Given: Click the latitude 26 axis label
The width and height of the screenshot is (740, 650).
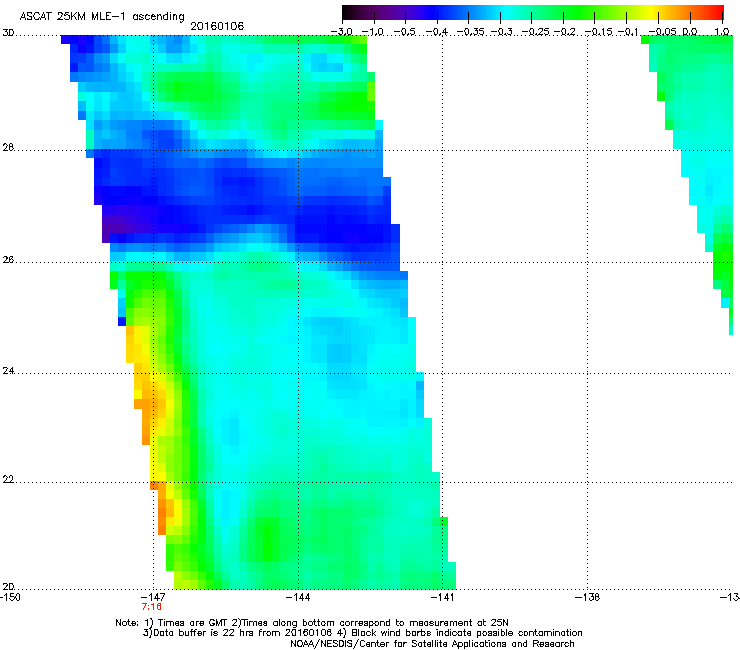Looking at the screenshot, I should (8, 260).
